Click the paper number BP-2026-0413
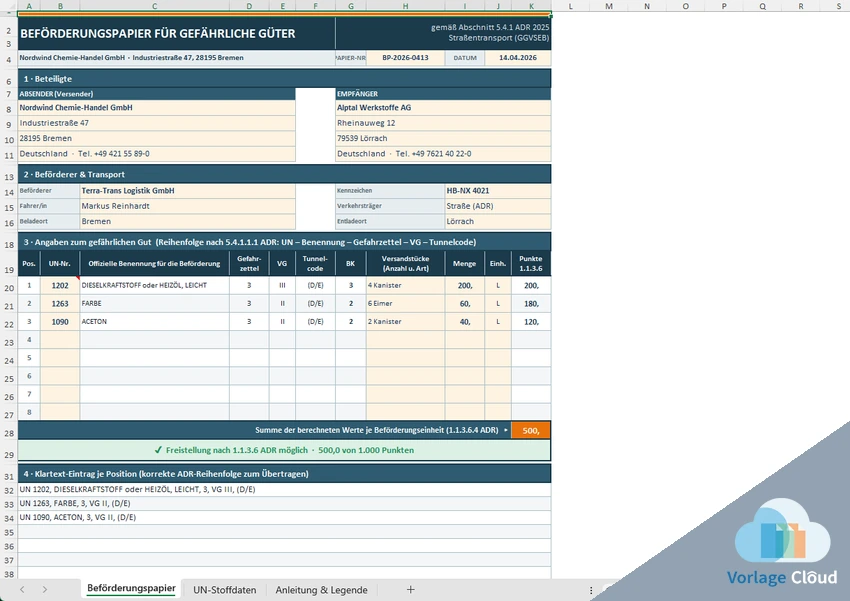The width and height of the screenshot is (850, 601). [x=405, y=57]
